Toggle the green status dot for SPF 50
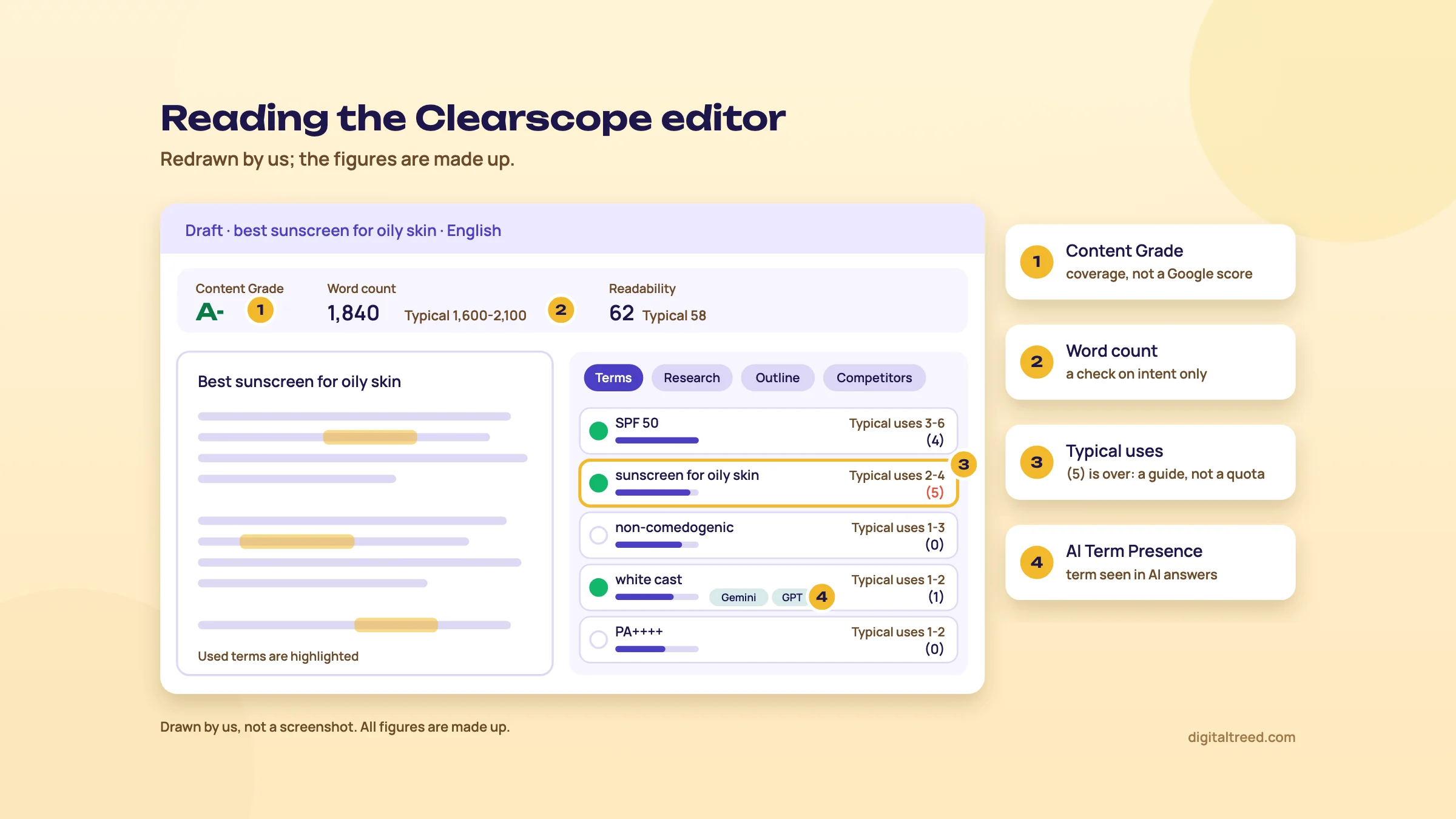Screen dimensions: 1456x819 tap(599, 431)
